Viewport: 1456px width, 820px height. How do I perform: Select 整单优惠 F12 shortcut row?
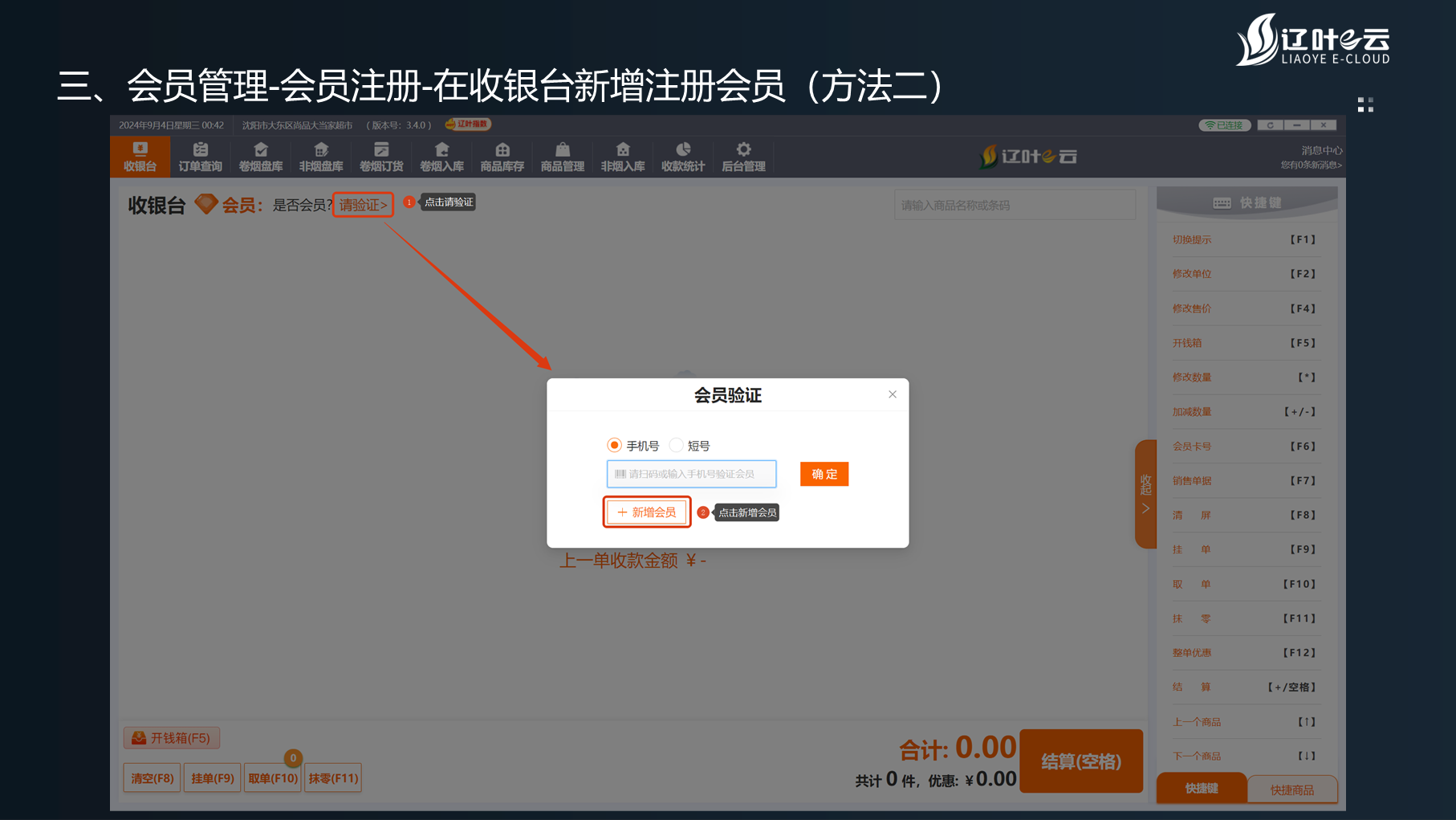click(x=1244, y=653)
